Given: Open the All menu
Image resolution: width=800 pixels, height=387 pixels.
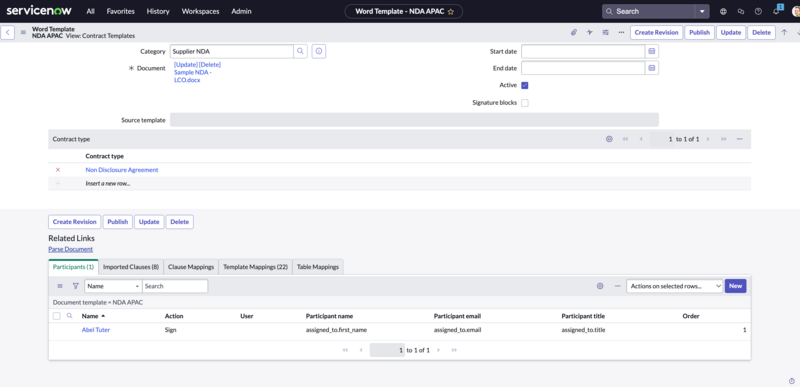Looking at the screenshot, I should [x=90, y=11].
